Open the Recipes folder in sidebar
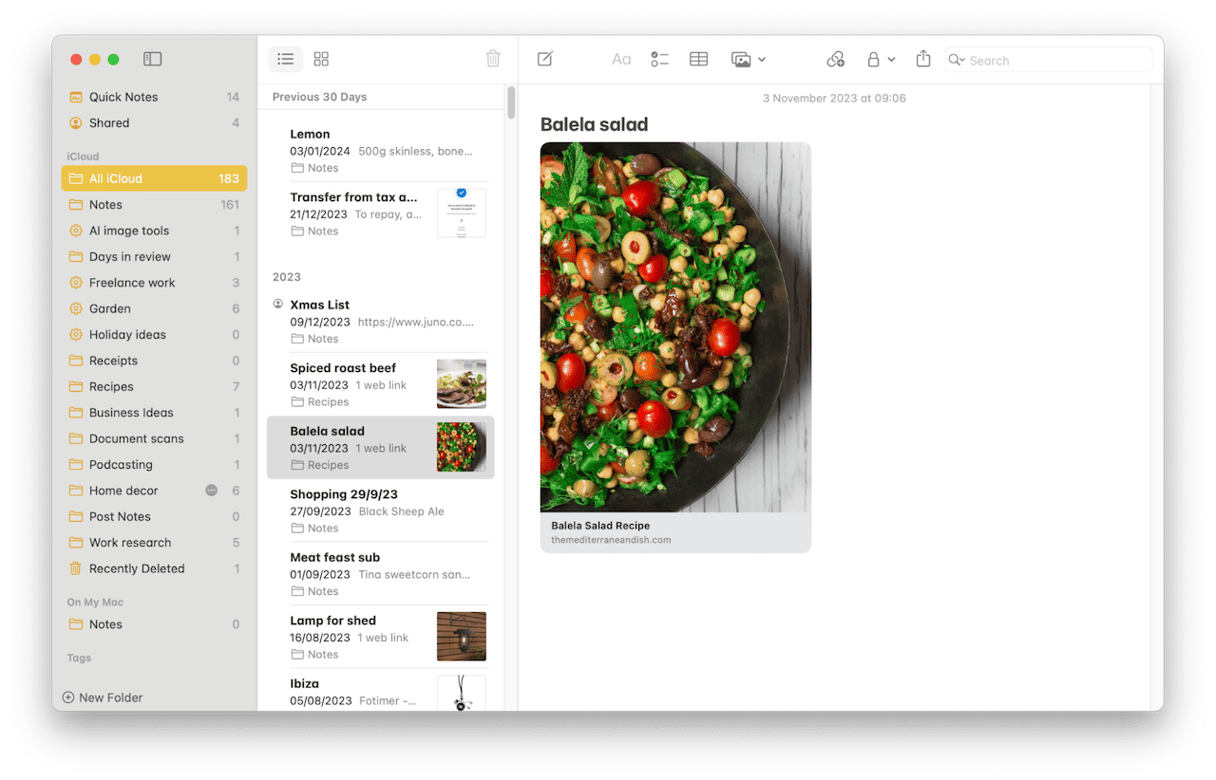The height and width of the screenshot is (780, 1216). tap(111, 387)
